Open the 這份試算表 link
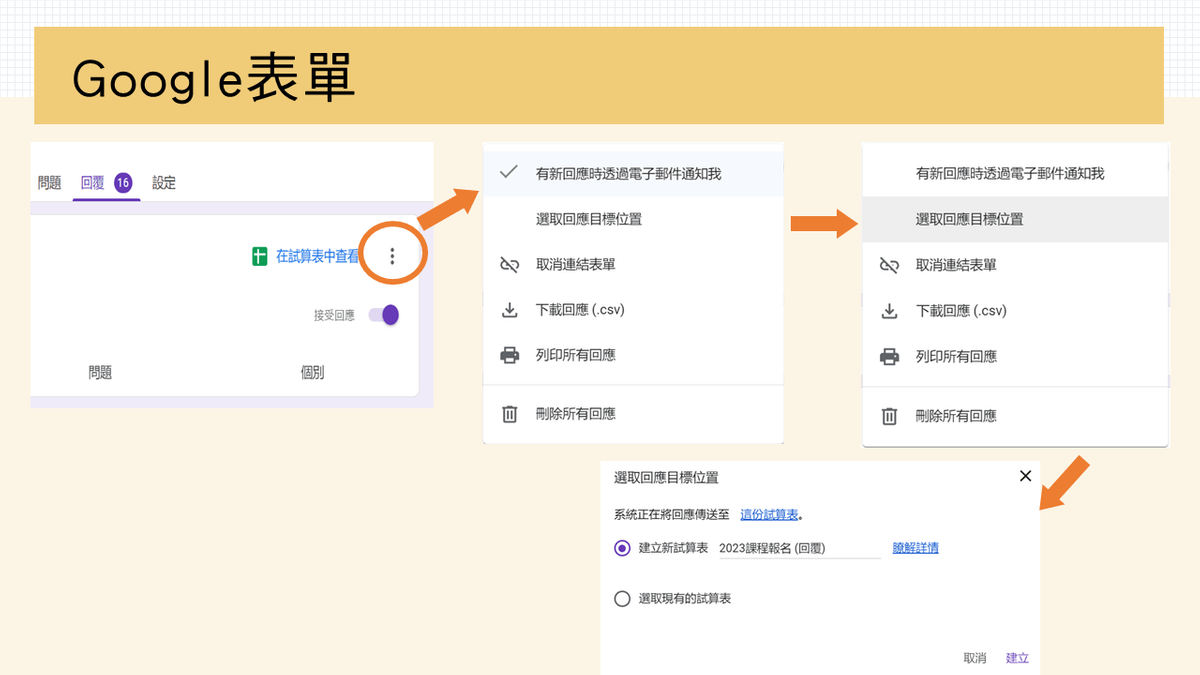The width and height of the screenshot is (1200, 675). tap(768, 515)
